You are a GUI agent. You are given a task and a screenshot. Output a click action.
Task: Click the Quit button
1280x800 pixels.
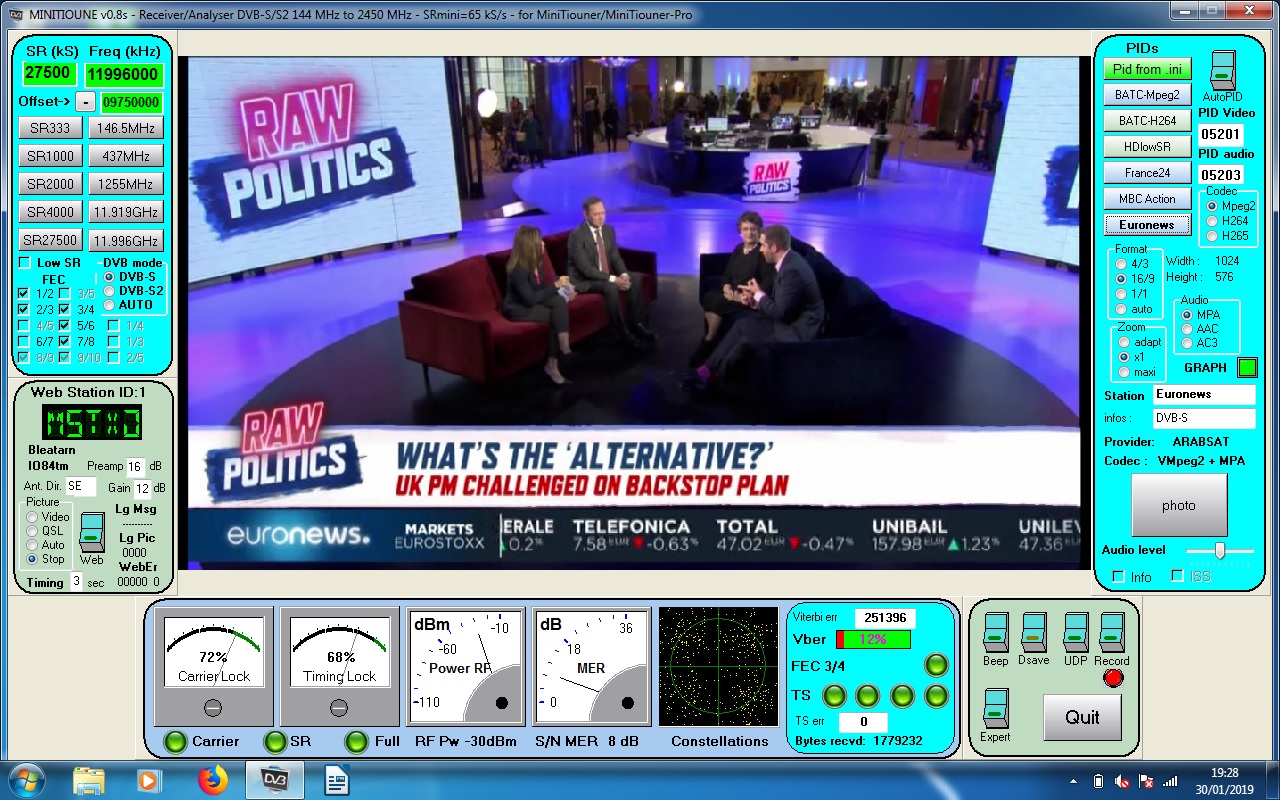(1082, 717)
